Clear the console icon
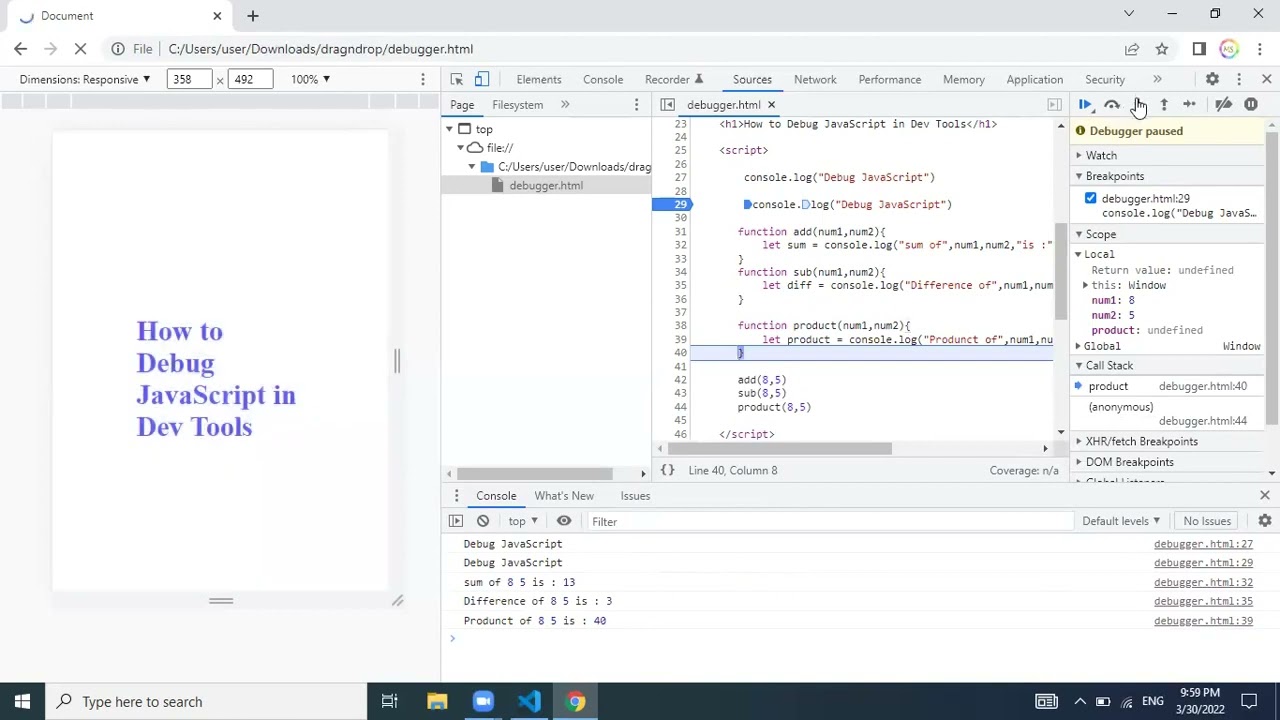 tap(483, 521)
